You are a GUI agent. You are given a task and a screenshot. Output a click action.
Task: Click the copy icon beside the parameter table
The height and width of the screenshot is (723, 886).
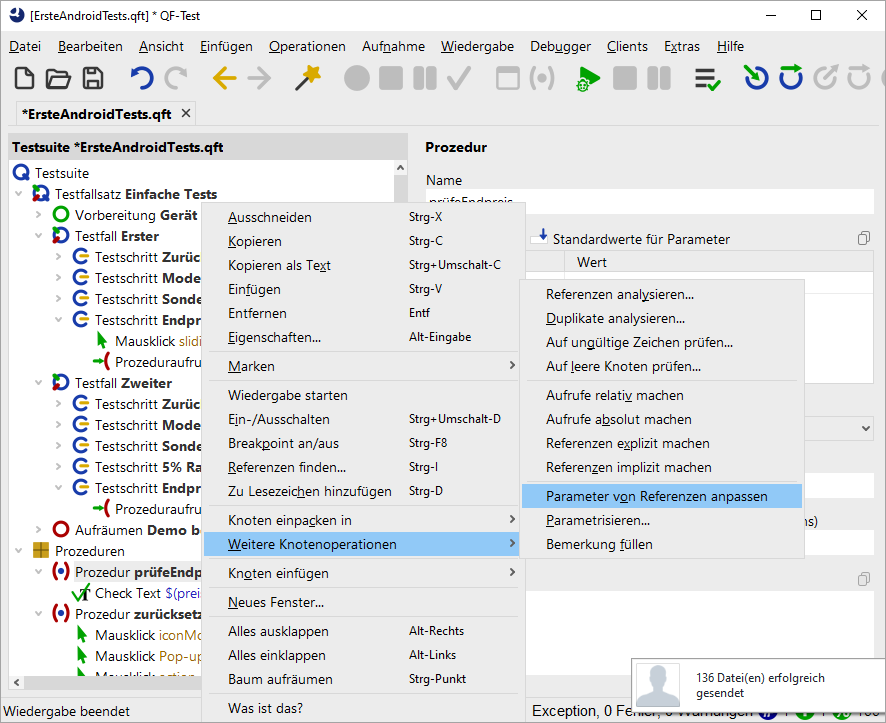click(x=863, y=238)
